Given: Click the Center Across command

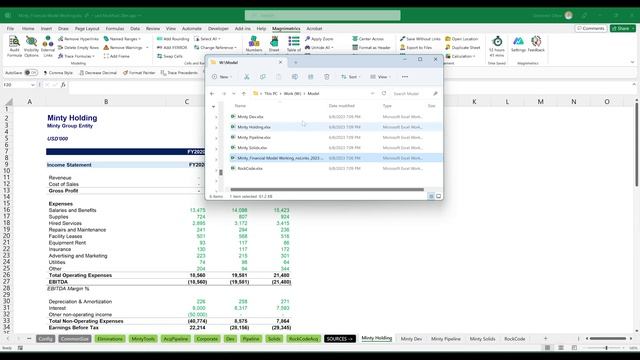Looking at the screenshot, I should pyautogui.click(x=368, y=39).
